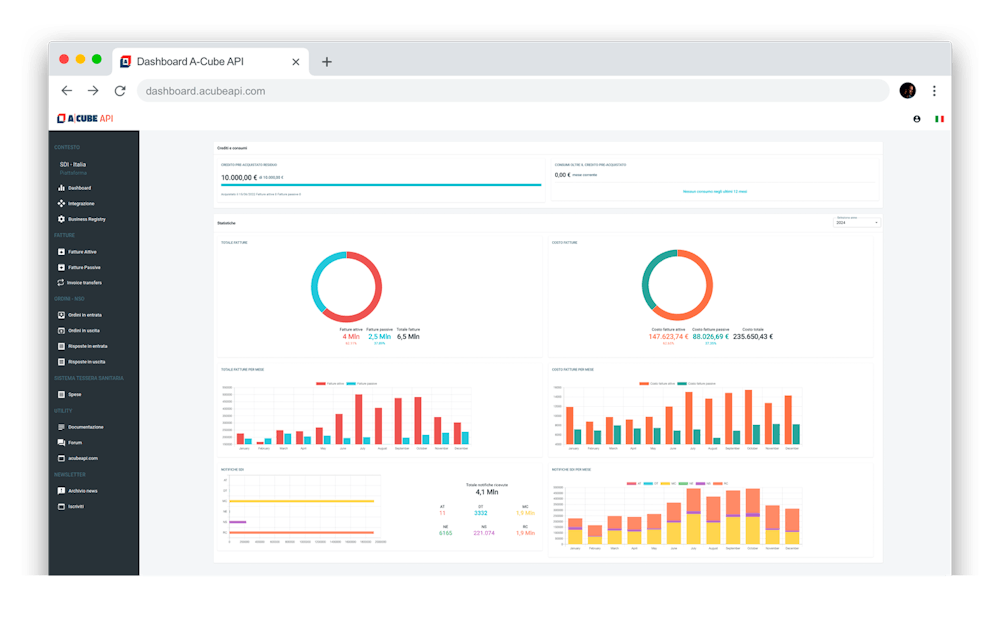Click the user account icon

(917, 119)
